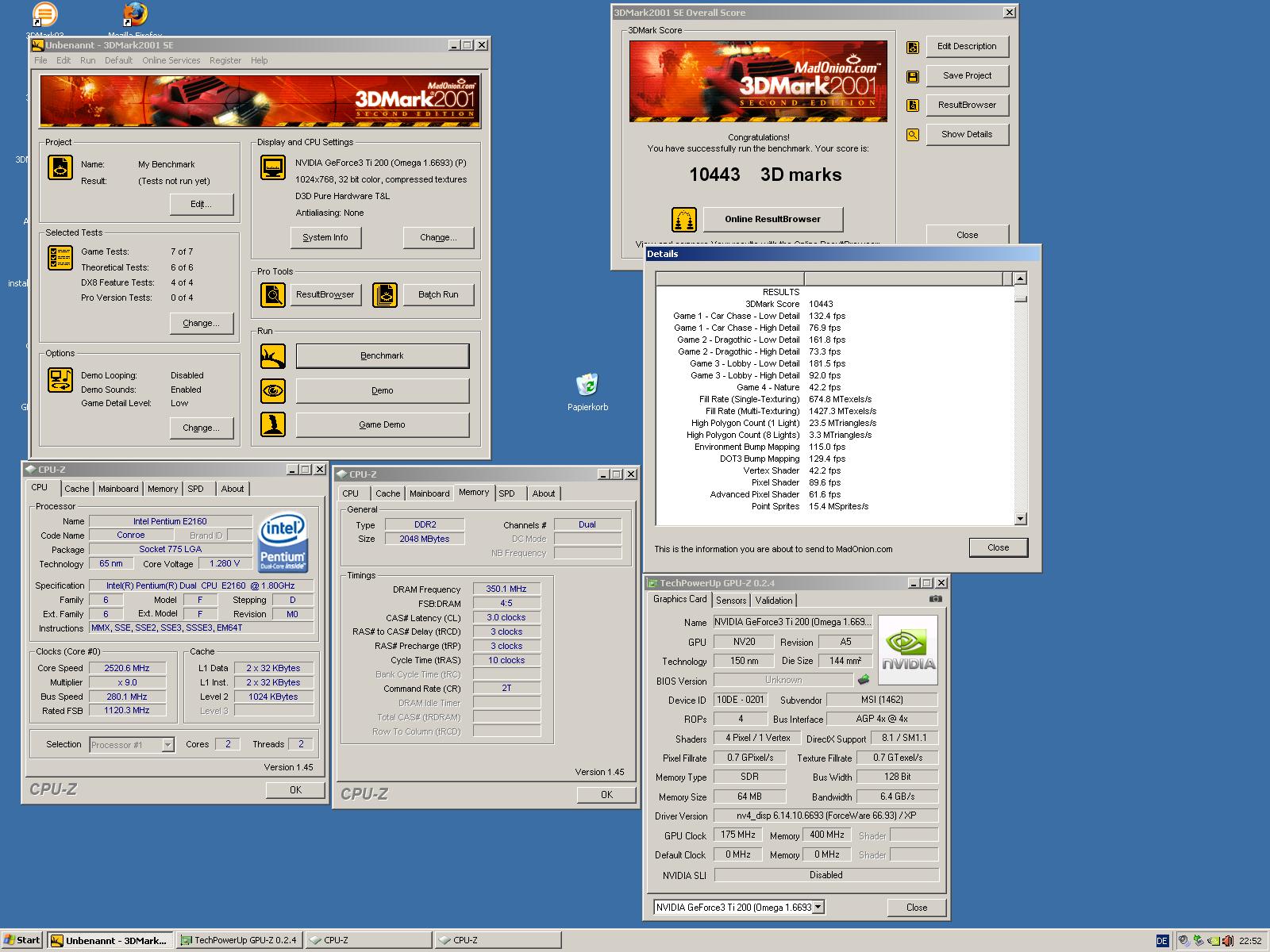The image size is (1270, 952).
Task: Click the GPU-Z BIOS save chip icon
Action: pos(864,680)
